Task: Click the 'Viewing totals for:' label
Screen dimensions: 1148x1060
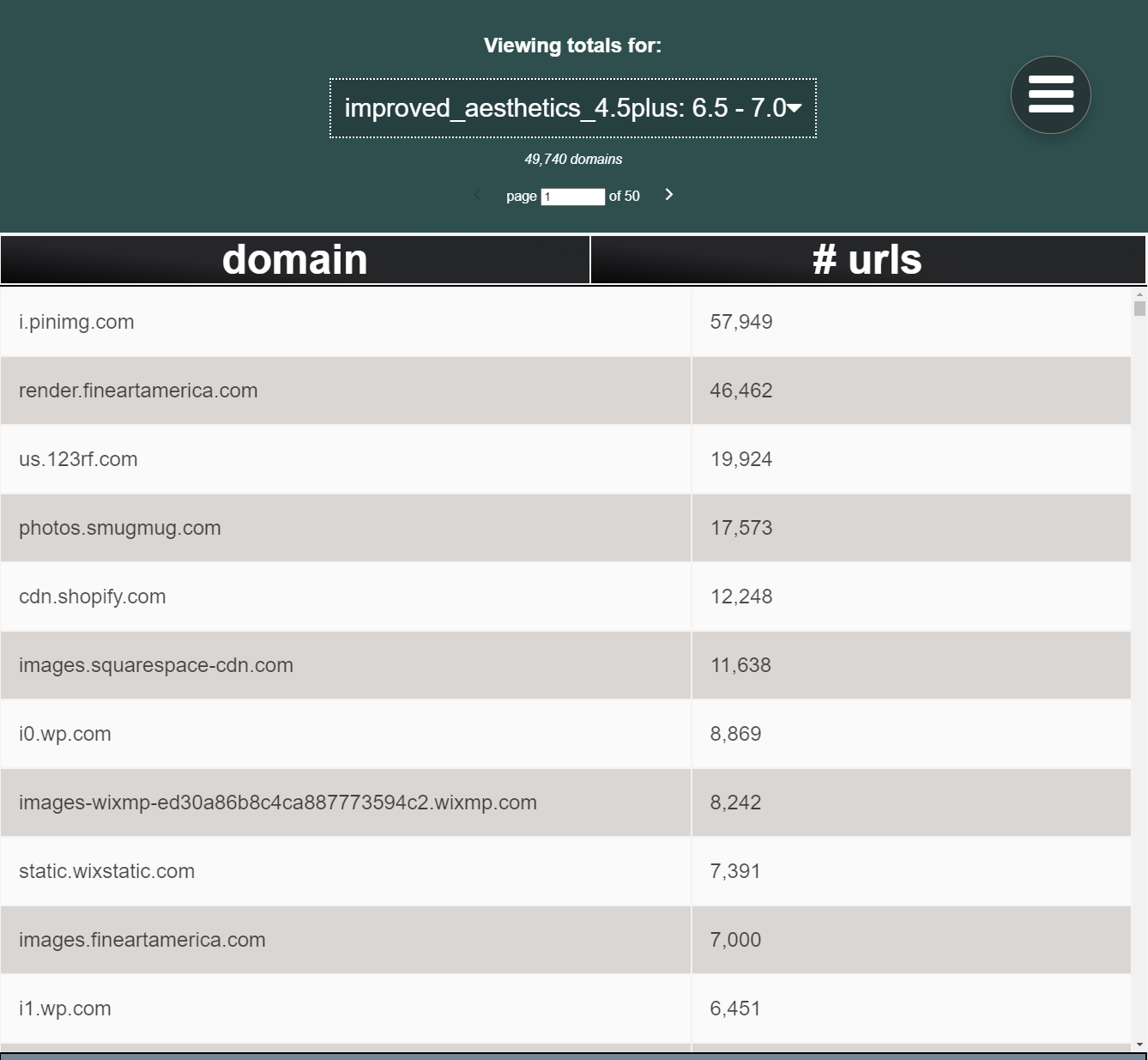Action: (573, 45)
